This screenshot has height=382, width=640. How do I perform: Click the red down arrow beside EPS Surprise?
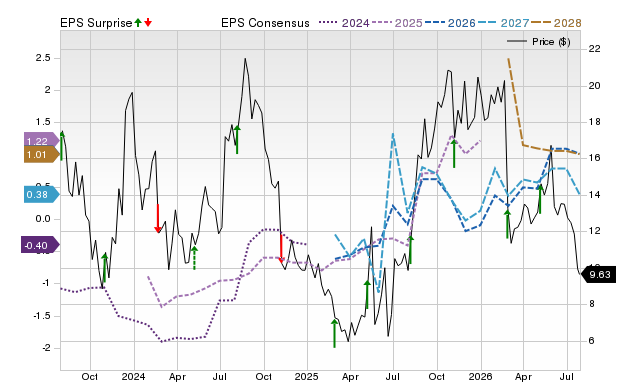point(148,22)
